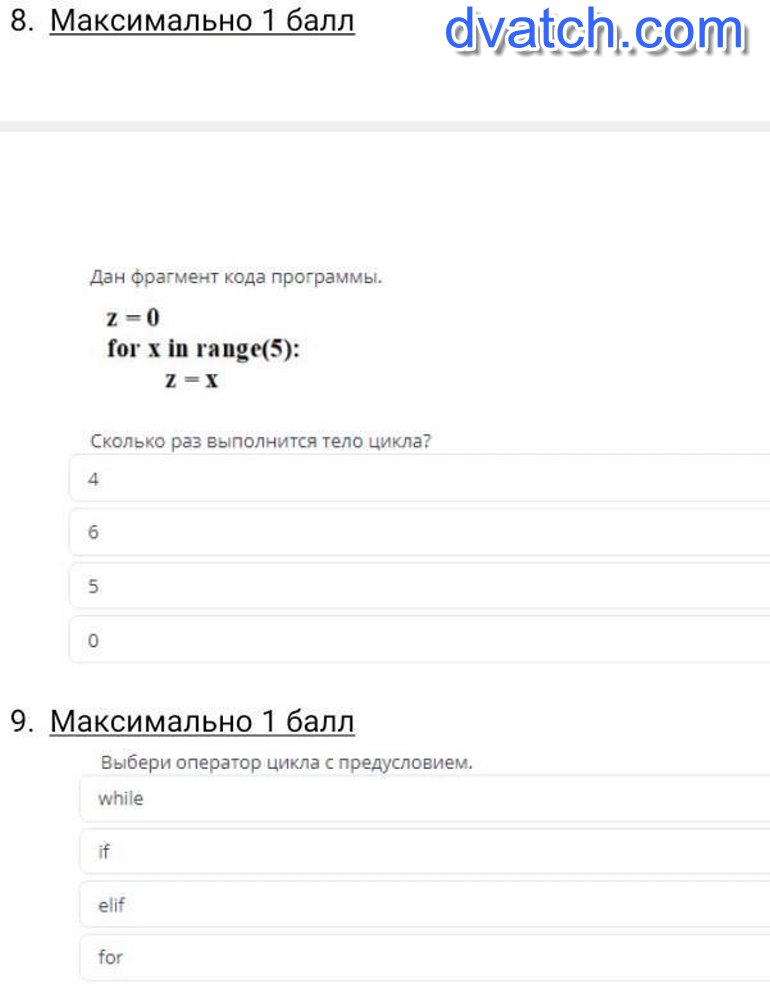The height and width of the screenshot is (984, 770).
Task: Click the 'z = 0' code line
Action: coord(133,318)
